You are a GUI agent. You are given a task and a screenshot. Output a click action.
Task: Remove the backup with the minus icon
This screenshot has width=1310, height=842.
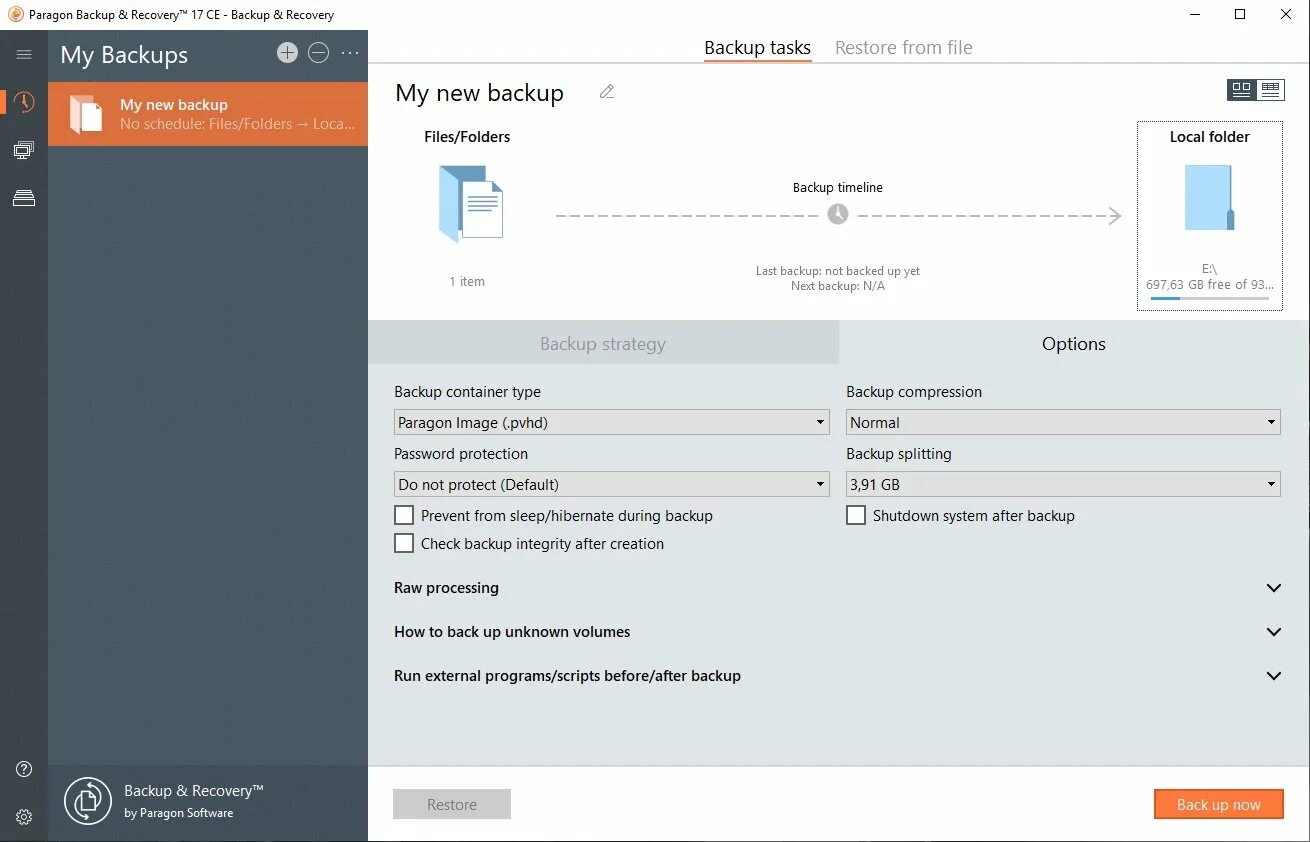pyautogui.click(x=318, y=53)
